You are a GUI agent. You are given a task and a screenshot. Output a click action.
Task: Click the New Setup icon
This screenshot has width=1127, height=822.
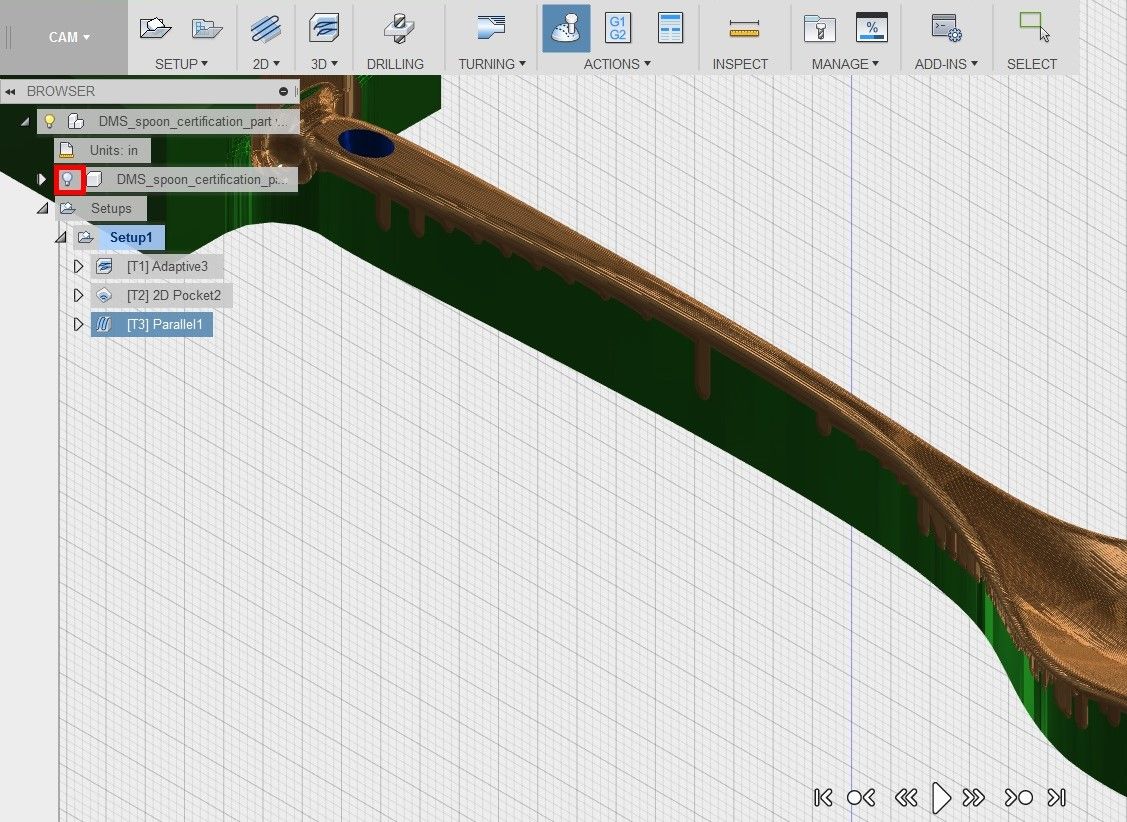(155, 28)
